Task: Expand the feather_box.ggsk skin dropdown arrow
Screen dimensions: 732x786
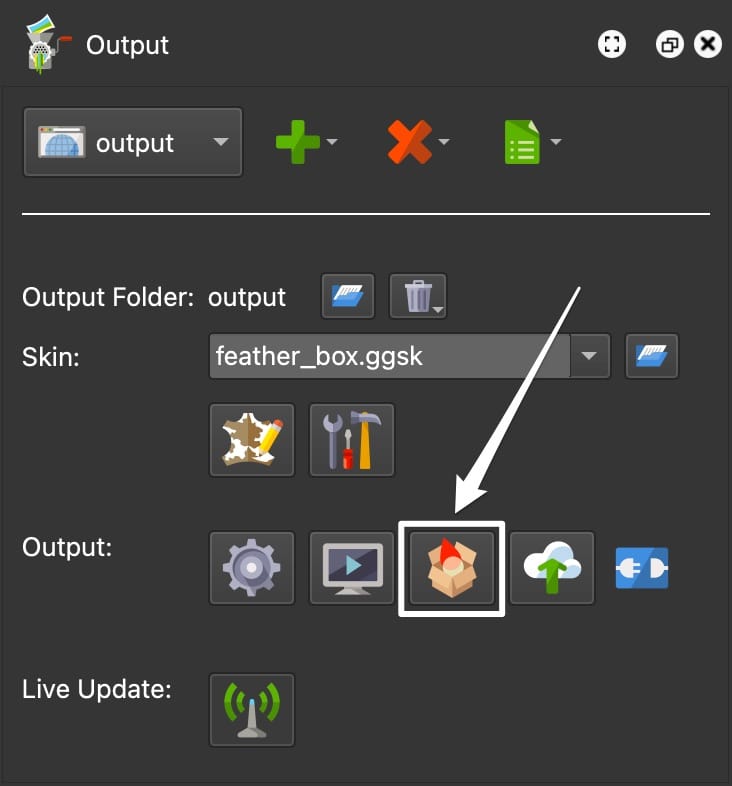Action: point(590,356)
